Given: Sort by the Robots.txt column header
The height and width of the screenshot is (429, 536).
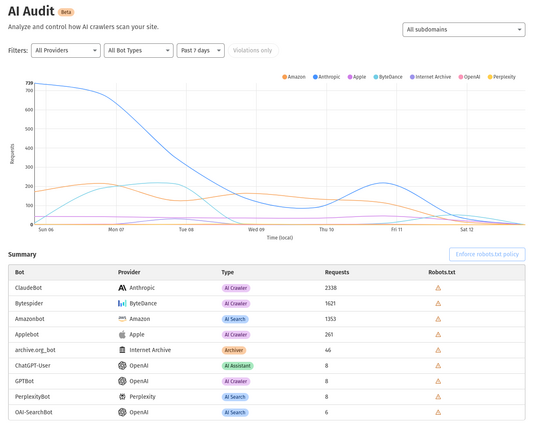Looking at the screenshot, I should tap(442, 272).
